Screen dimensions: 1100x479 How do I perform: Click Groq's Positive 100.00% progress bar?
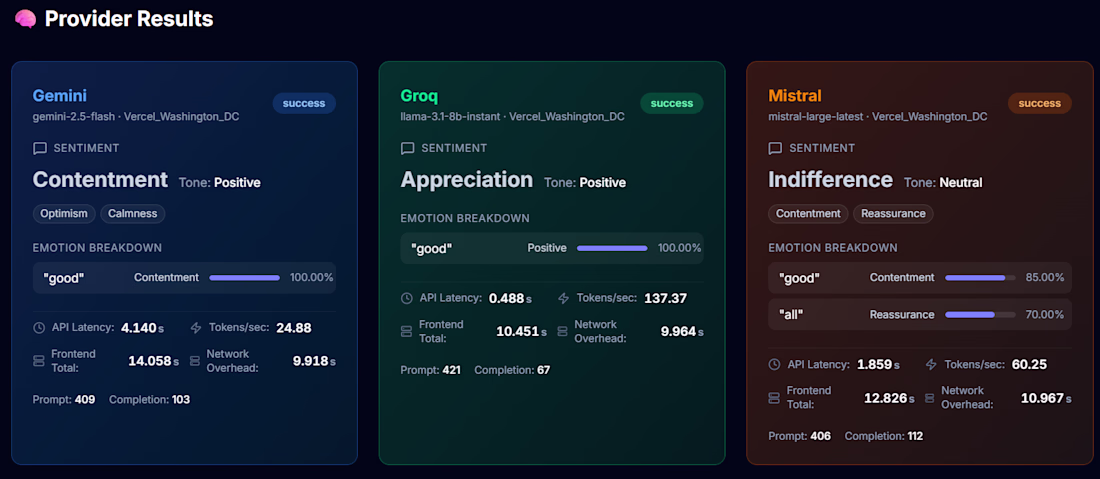coord(612,248)
